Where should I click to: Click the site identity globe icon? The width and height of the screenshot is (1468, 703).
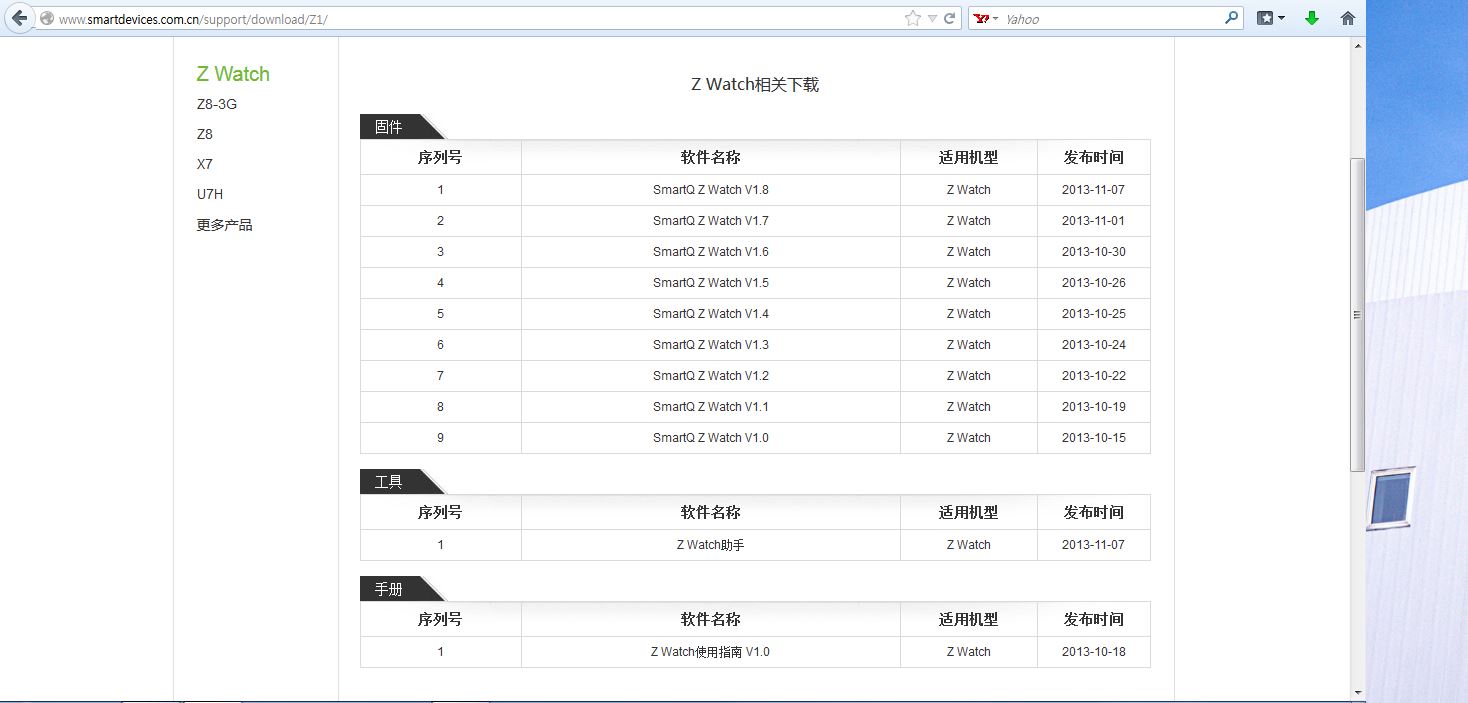[46, 18]
